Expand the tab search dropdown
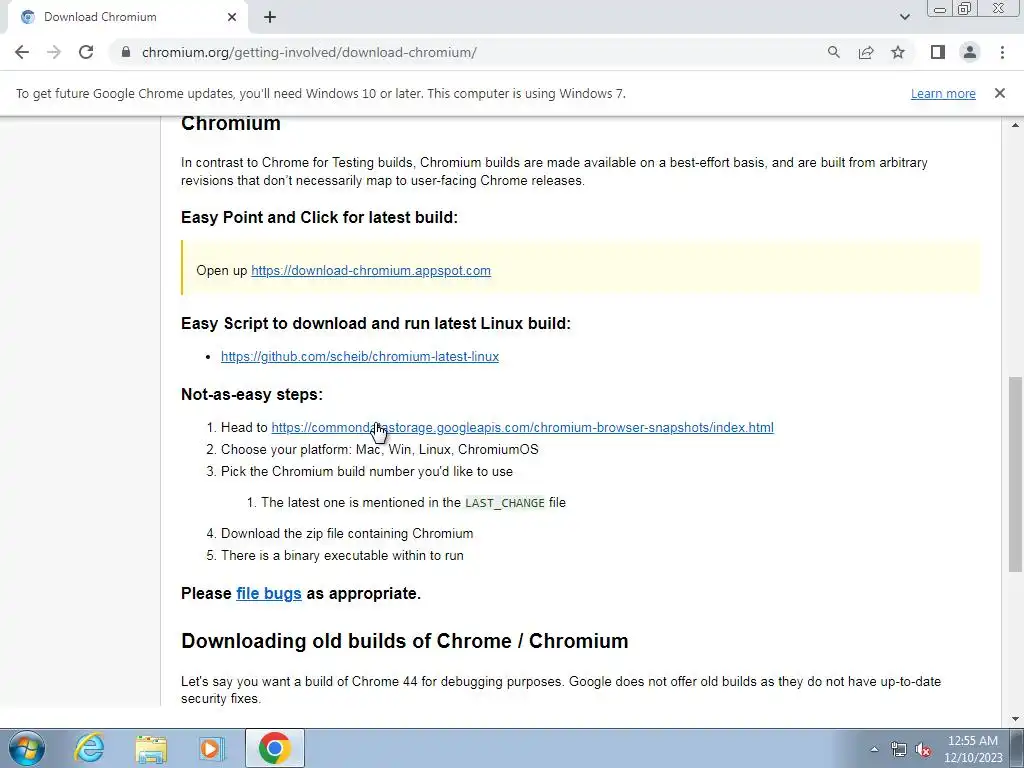 click(904, 17)
